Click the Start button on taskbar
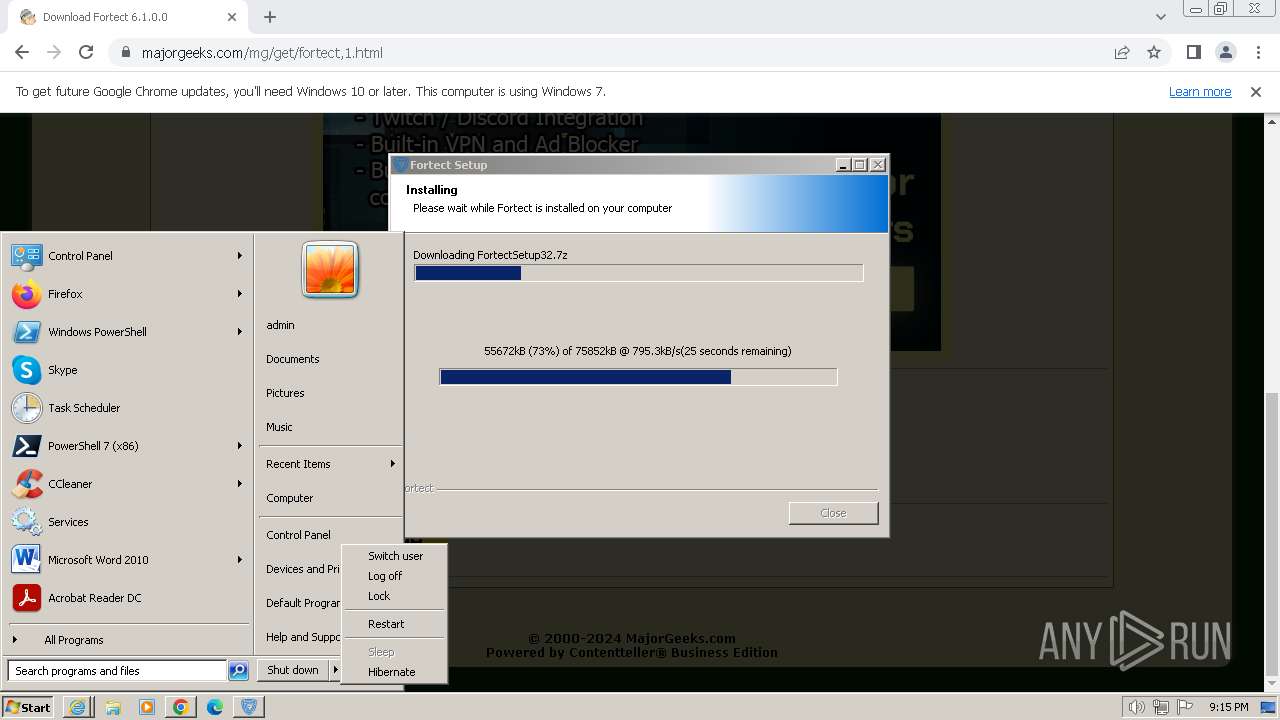Image resolution: width=1280 pixels, height=720 pixels. coord(28,707)
